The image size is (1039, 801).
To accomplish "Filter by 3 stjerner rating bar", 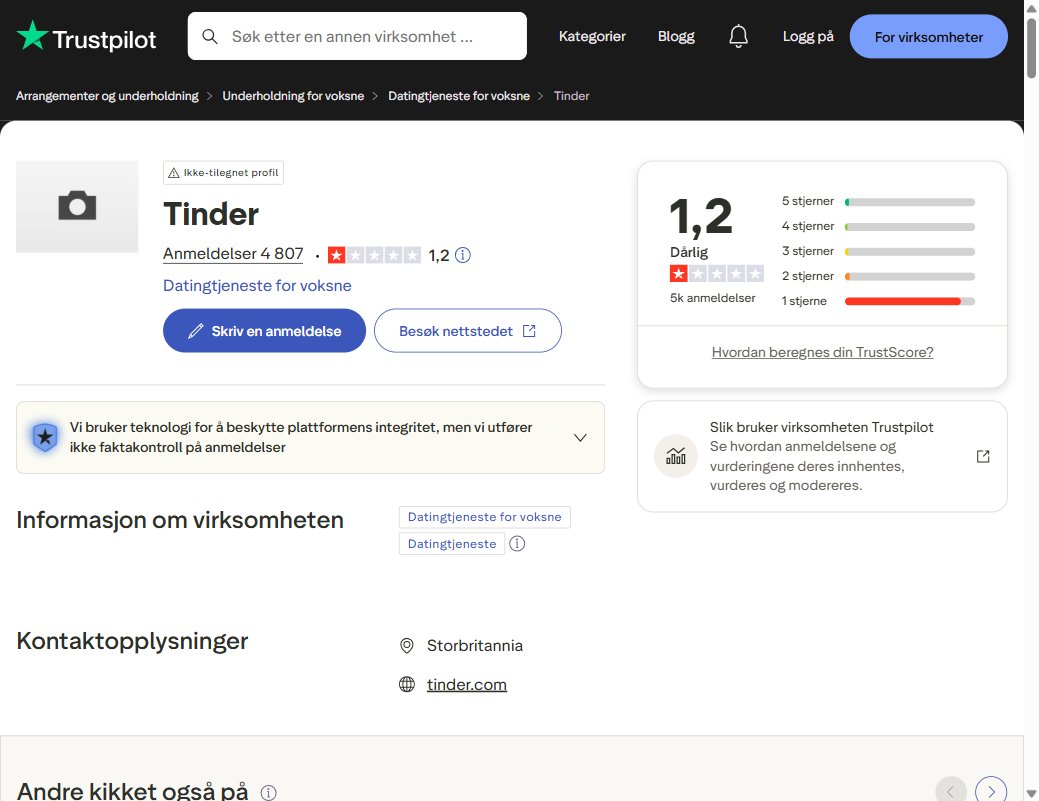I will tap(878, 252).
